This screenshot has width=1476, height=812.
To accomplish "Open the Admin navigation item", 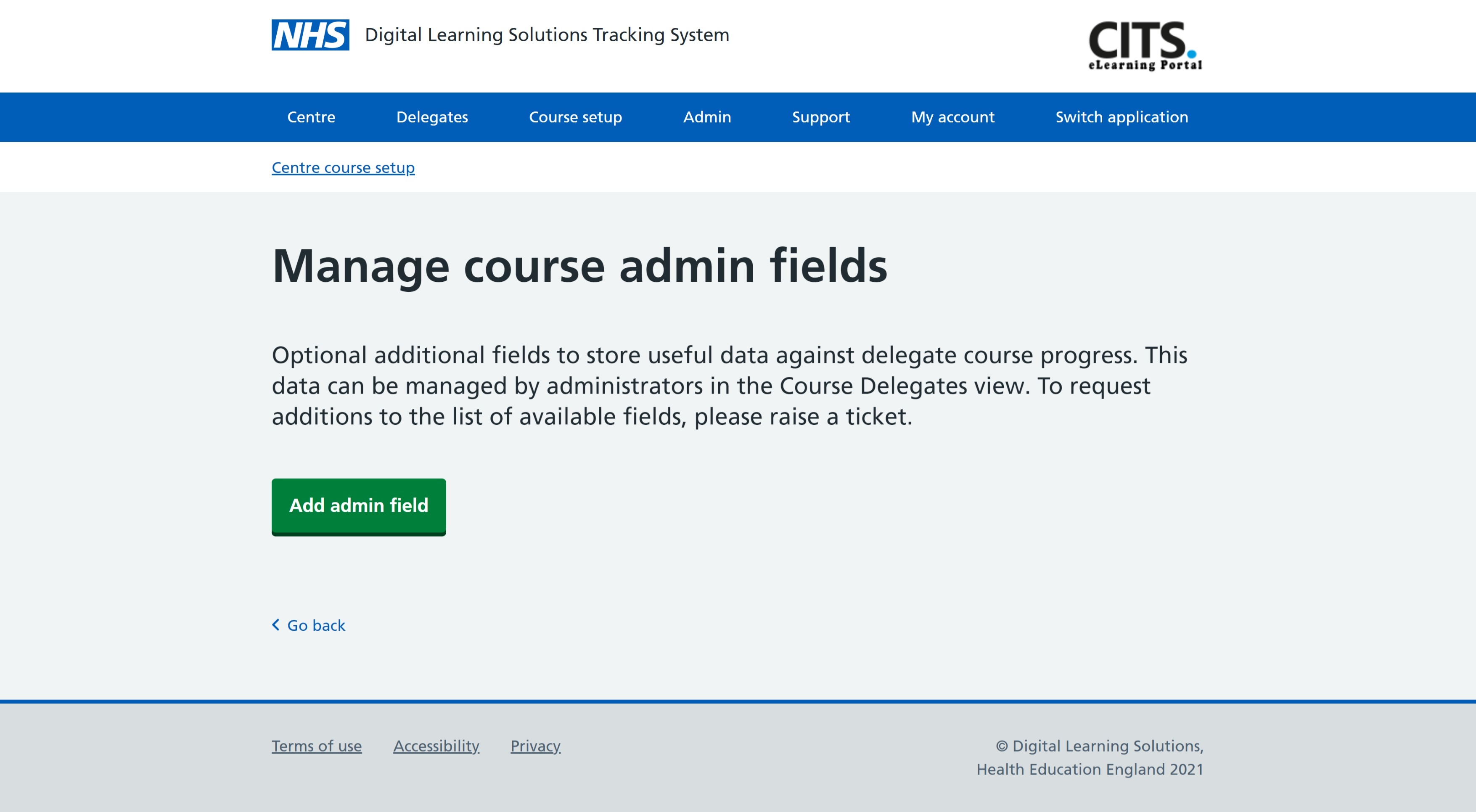I will pos(707,117).
